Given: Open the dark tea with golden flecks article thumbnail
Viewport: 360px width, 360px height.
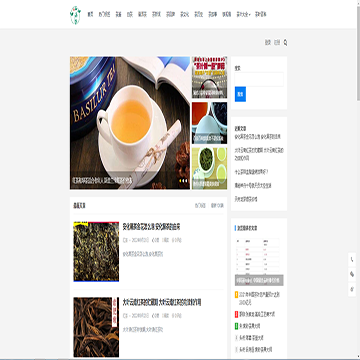Looking at the screenshot, I should coord(96,252).
